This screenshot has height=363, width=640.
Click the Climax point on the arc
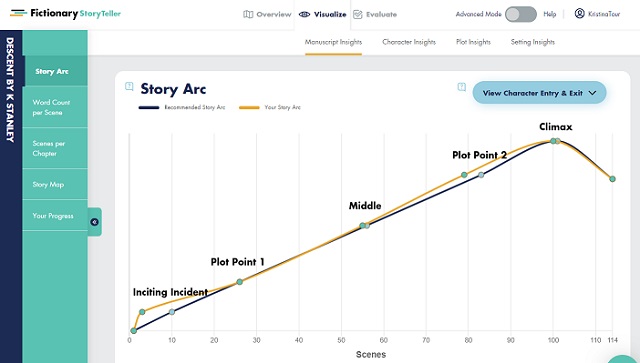pyautogui.click(x=553, y=141)
